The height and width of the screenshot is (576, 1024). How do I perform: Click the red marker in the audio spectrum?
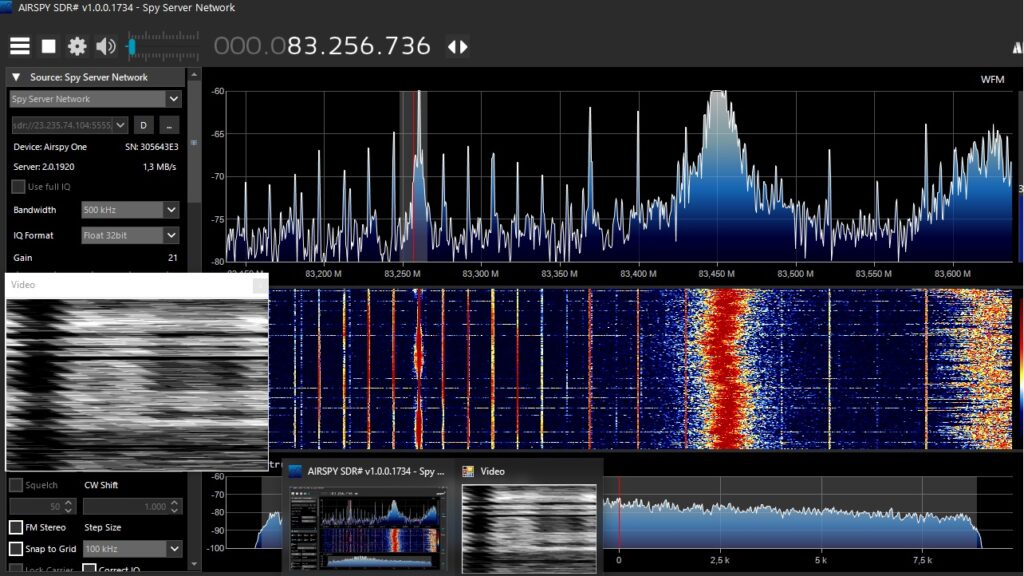(619, 513)
